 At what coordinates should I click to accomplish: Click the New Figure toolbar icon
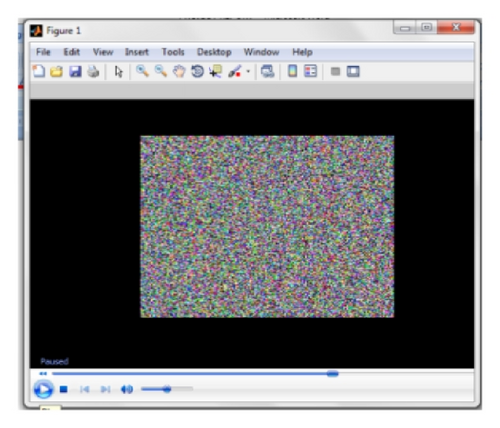tap(39, 71)
